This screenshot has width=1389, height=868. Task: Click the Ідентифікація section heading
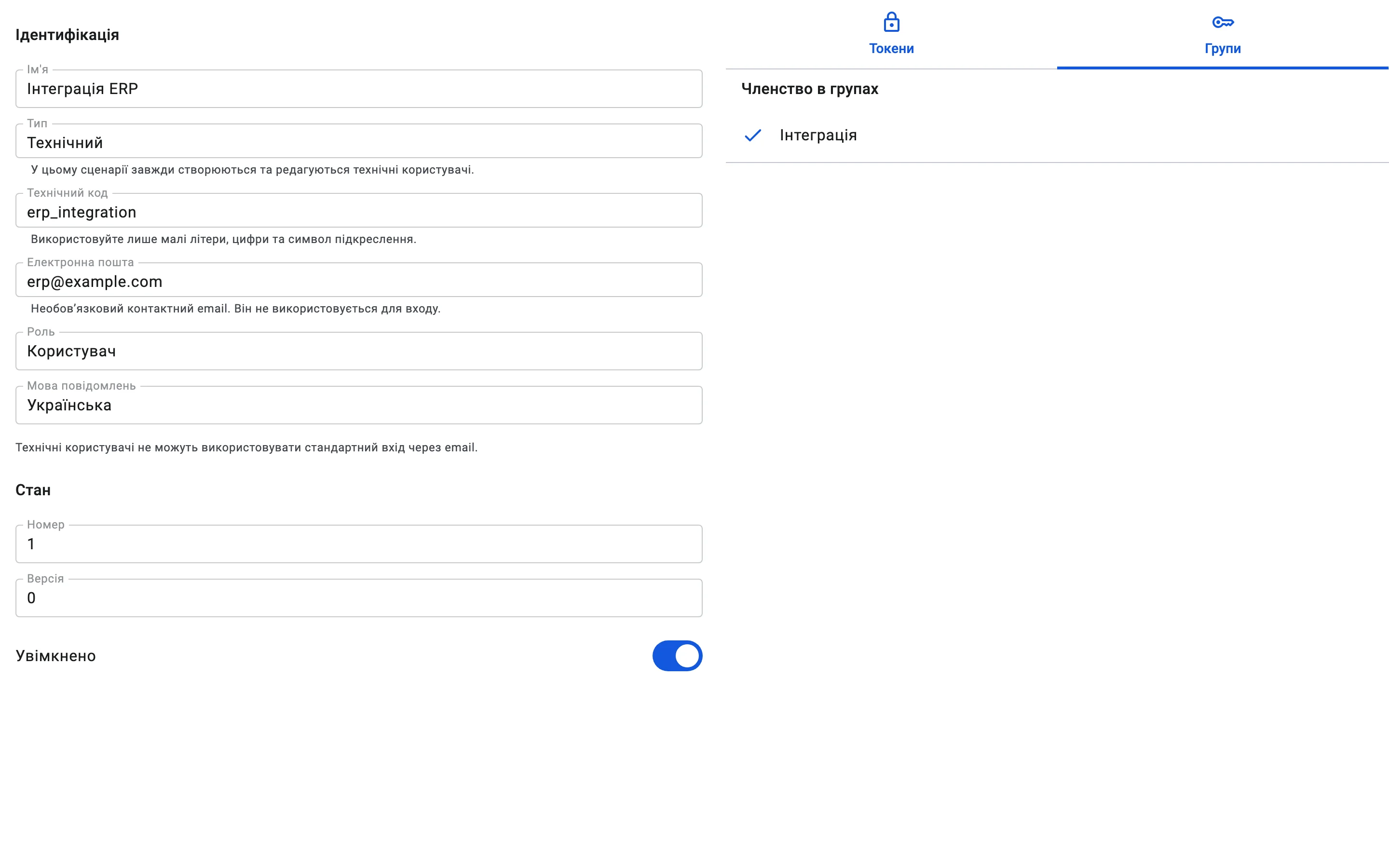[67, 34]
